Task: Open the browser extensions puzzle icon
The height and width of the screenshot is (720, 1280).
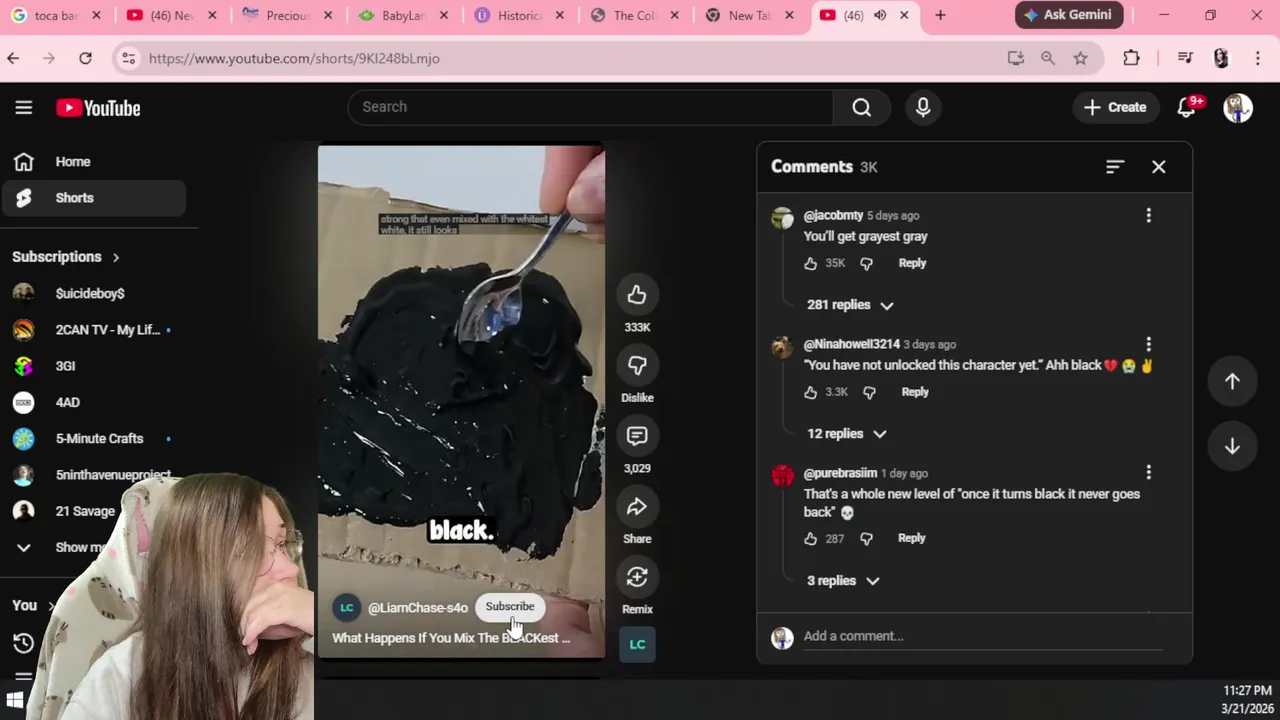Action: (x=1131, y=58)
